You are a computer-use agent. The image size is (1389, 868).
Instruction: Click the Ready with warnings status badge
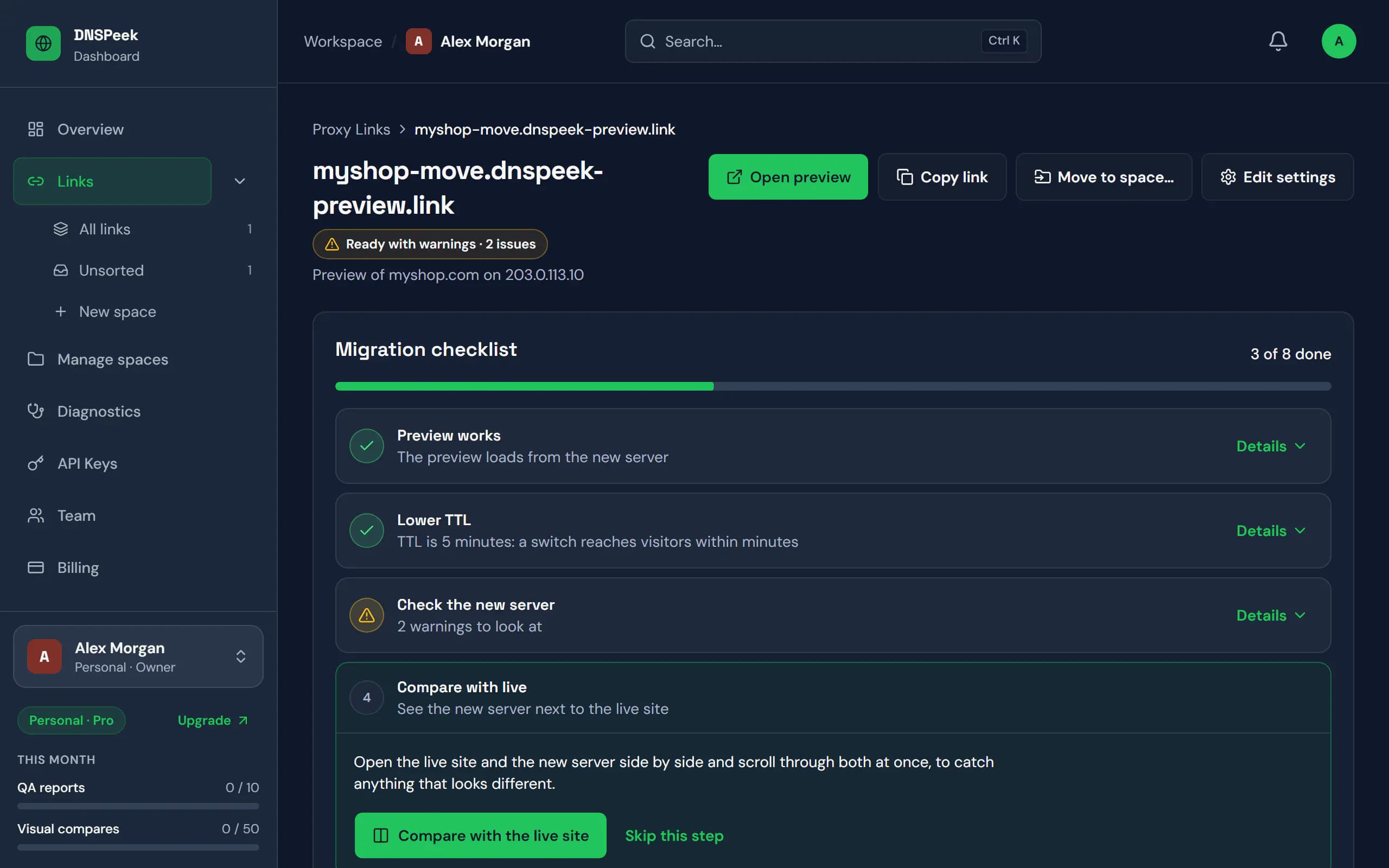(430, 244)
